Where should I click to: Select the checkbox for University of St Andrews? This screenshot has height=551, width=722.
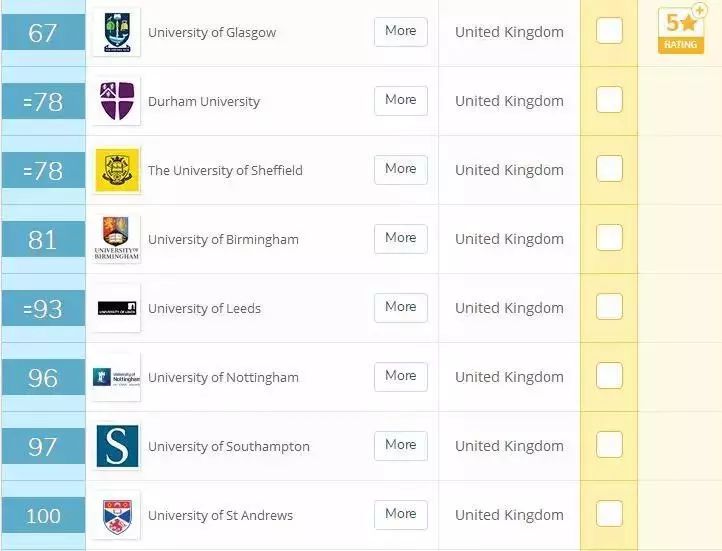tap(609, 514)
